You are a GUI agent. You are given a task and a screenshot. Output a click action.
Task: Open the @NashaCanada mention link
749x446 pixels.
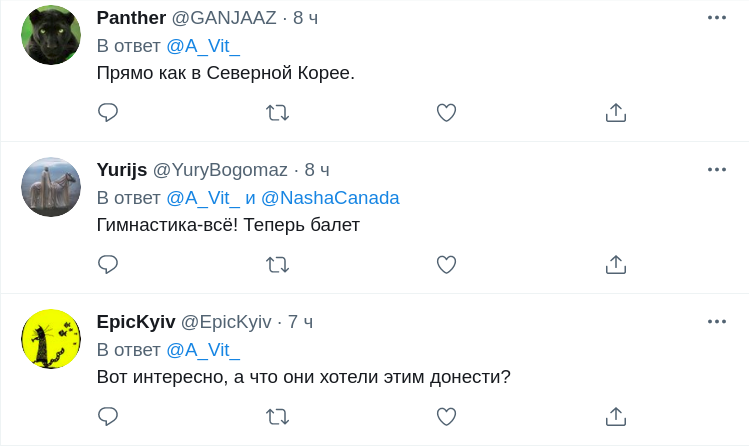tap(330, 198)
